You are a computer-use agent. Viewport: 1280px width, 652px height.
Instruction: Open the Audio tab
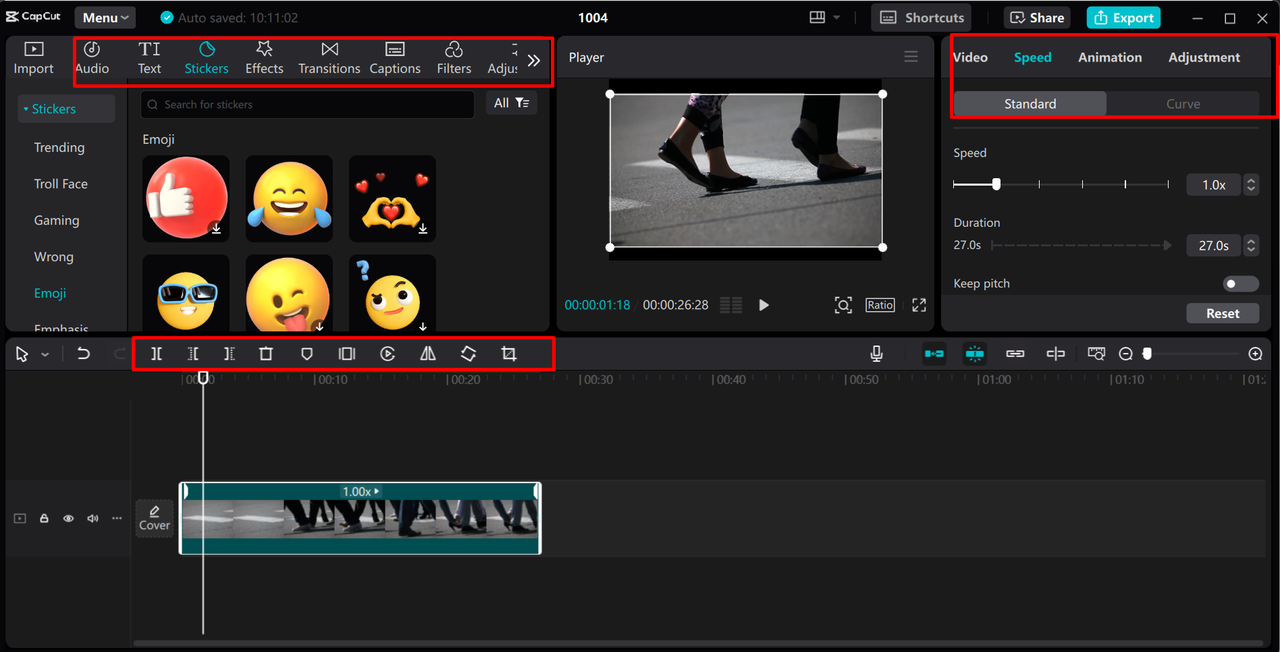pos(92,58)
